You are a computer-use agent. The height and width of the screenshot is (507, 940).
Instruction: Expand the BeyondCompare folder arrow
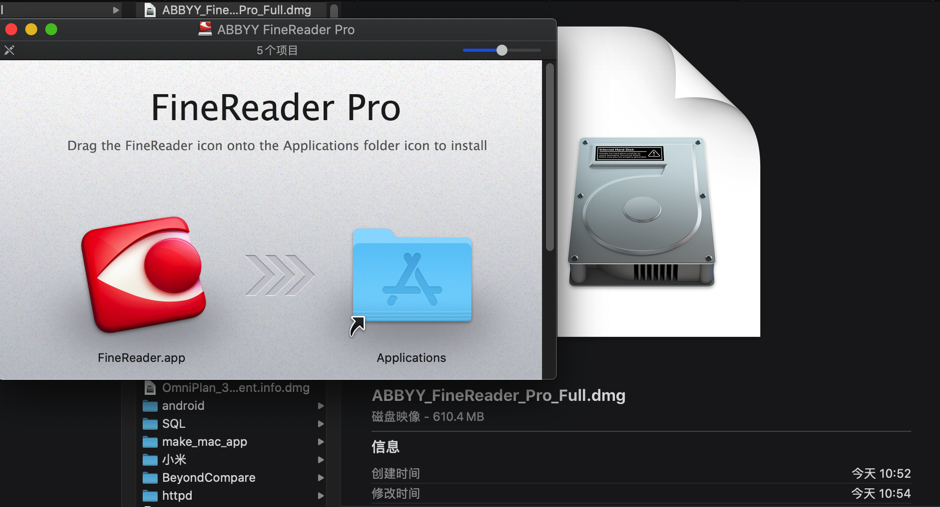321,478
